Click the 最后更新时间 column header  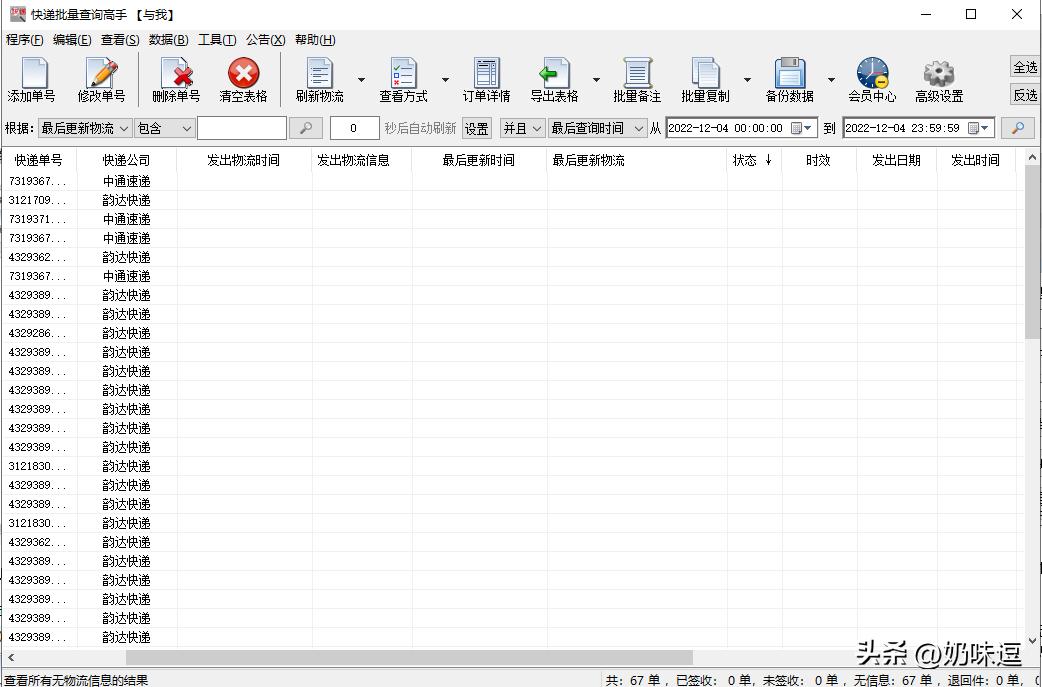coord(478,160)
